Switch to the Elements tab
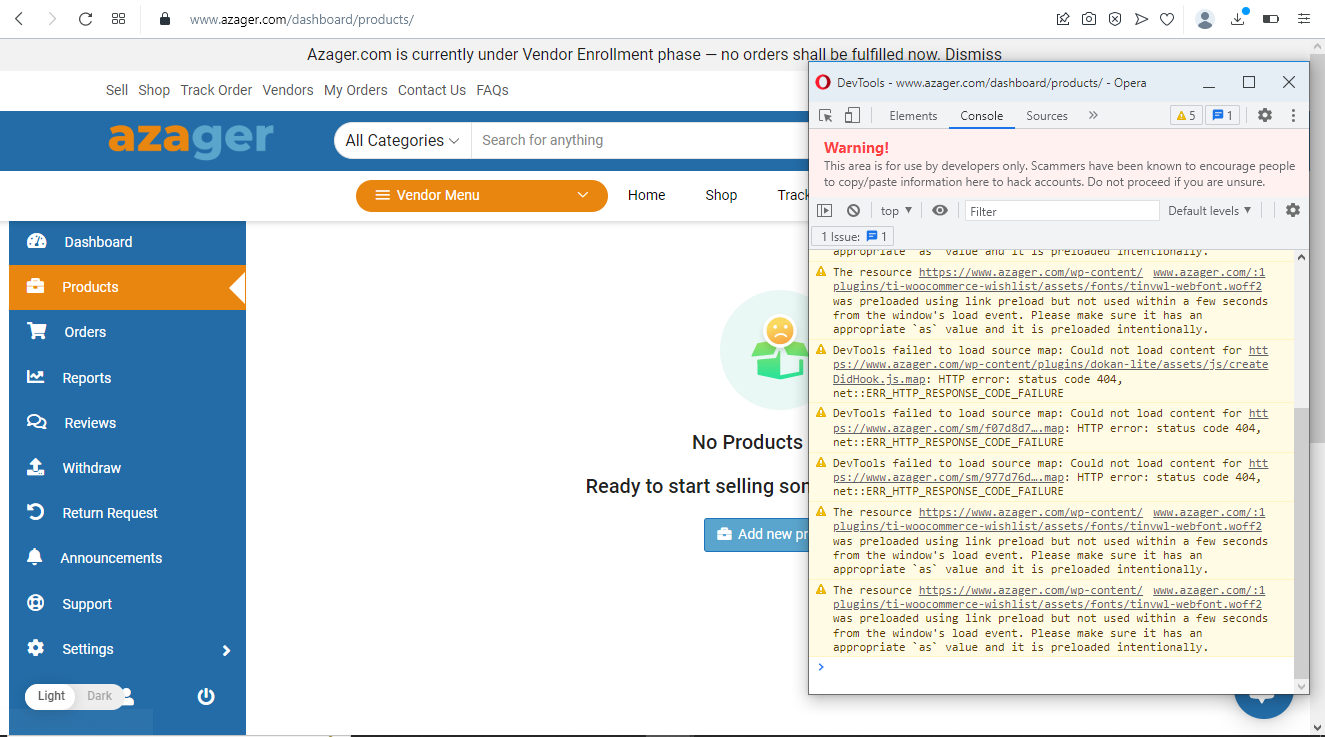Viewport: 1325px width, 737px height. tap(913, 116)
